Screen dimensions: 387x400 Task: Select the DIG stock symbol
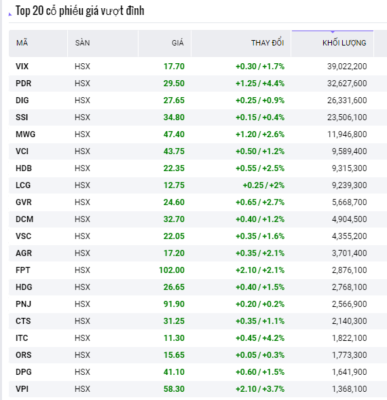pyautogui.click(x=22, y=100)
